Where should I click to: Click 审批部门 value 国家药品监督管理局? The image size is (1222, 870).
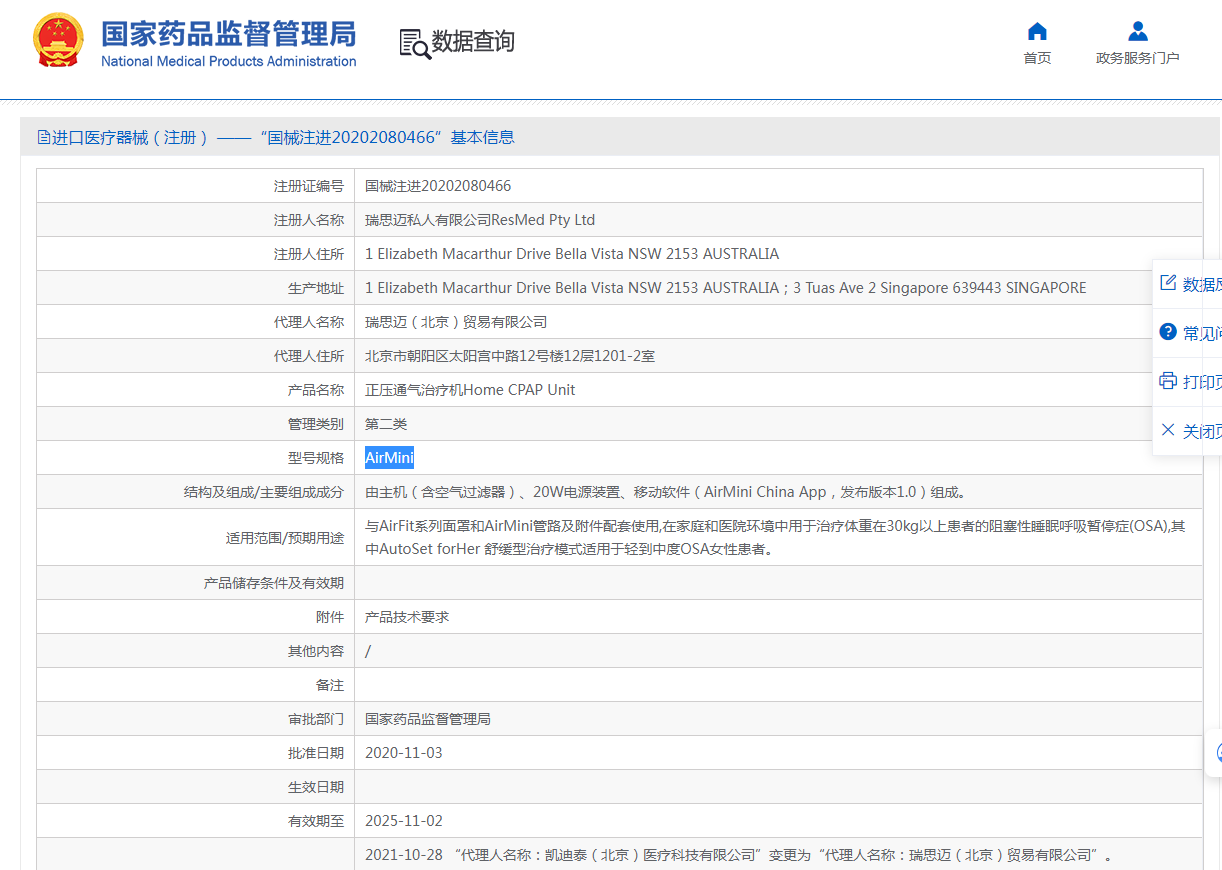tap(428, 719)
